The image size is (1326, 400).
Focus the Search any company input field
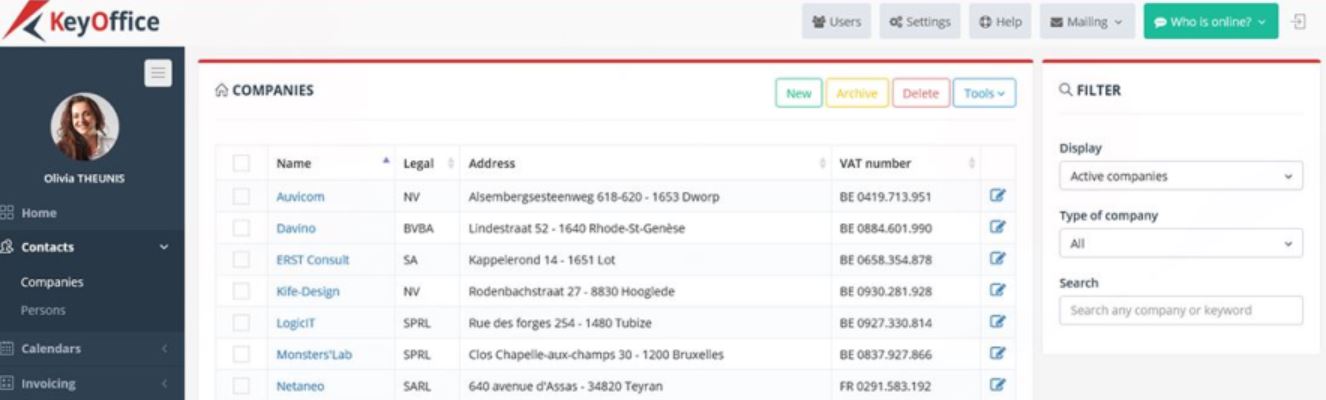(x=1181, y=310)
